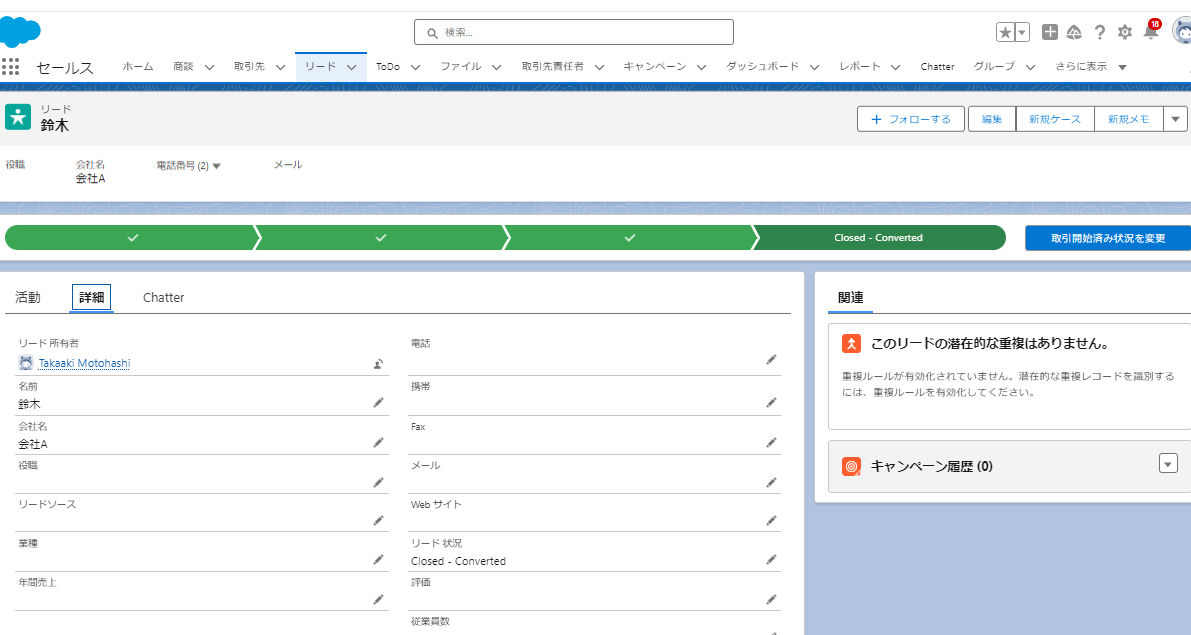
Task: Open the Chatter navigation tab
Action: coord(937,67)
